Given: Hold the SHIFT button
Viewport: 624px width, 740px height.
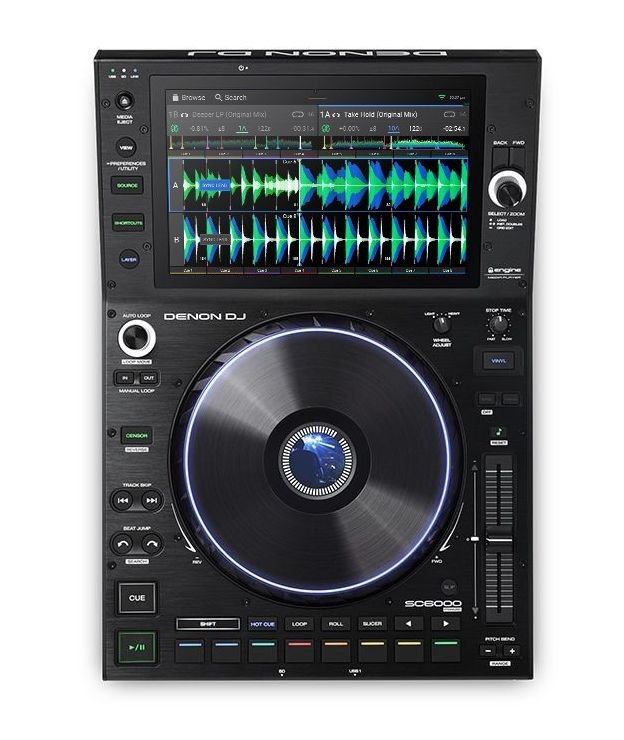Looking at the screenshot, I should 208,624.
